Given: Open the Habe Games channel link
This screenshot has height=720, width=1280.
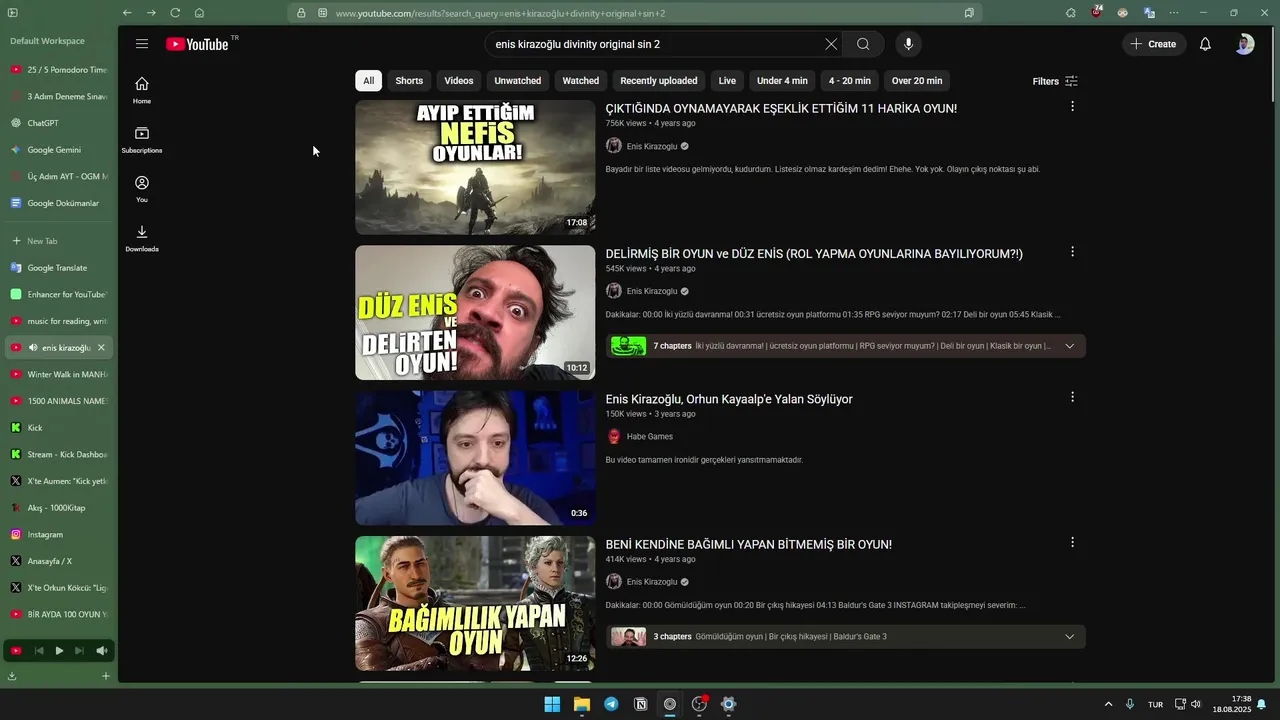Looking at the screenshot, I should [x=650, y=437].
